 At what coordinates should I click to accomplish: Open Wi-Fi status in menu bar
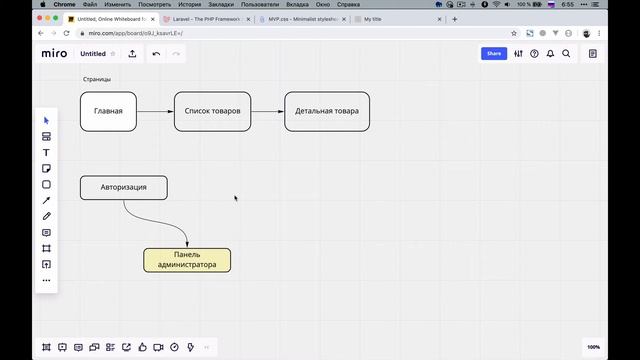[496, 4]
